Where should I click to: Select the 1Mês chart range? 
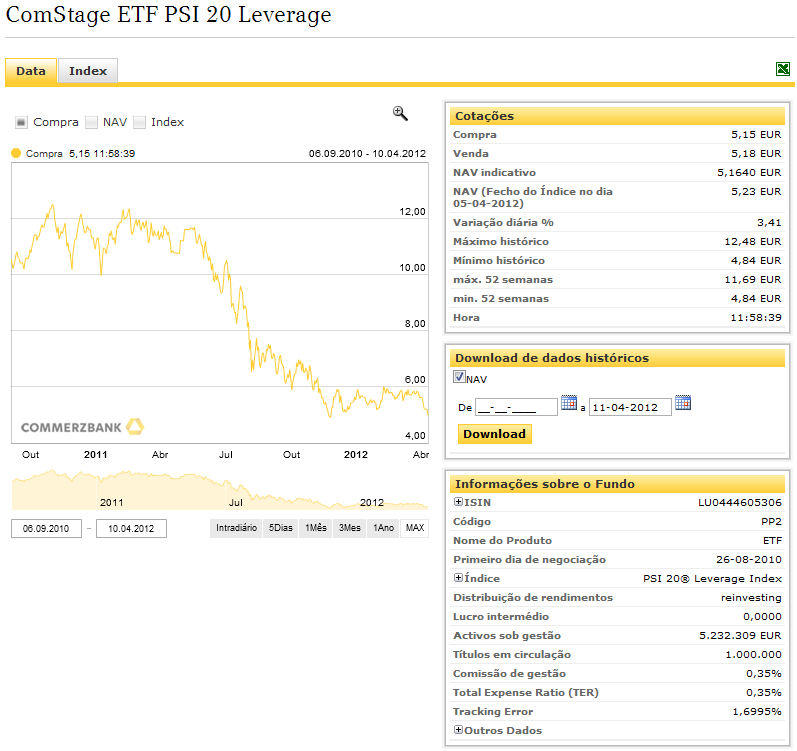(x=316, y=528)
